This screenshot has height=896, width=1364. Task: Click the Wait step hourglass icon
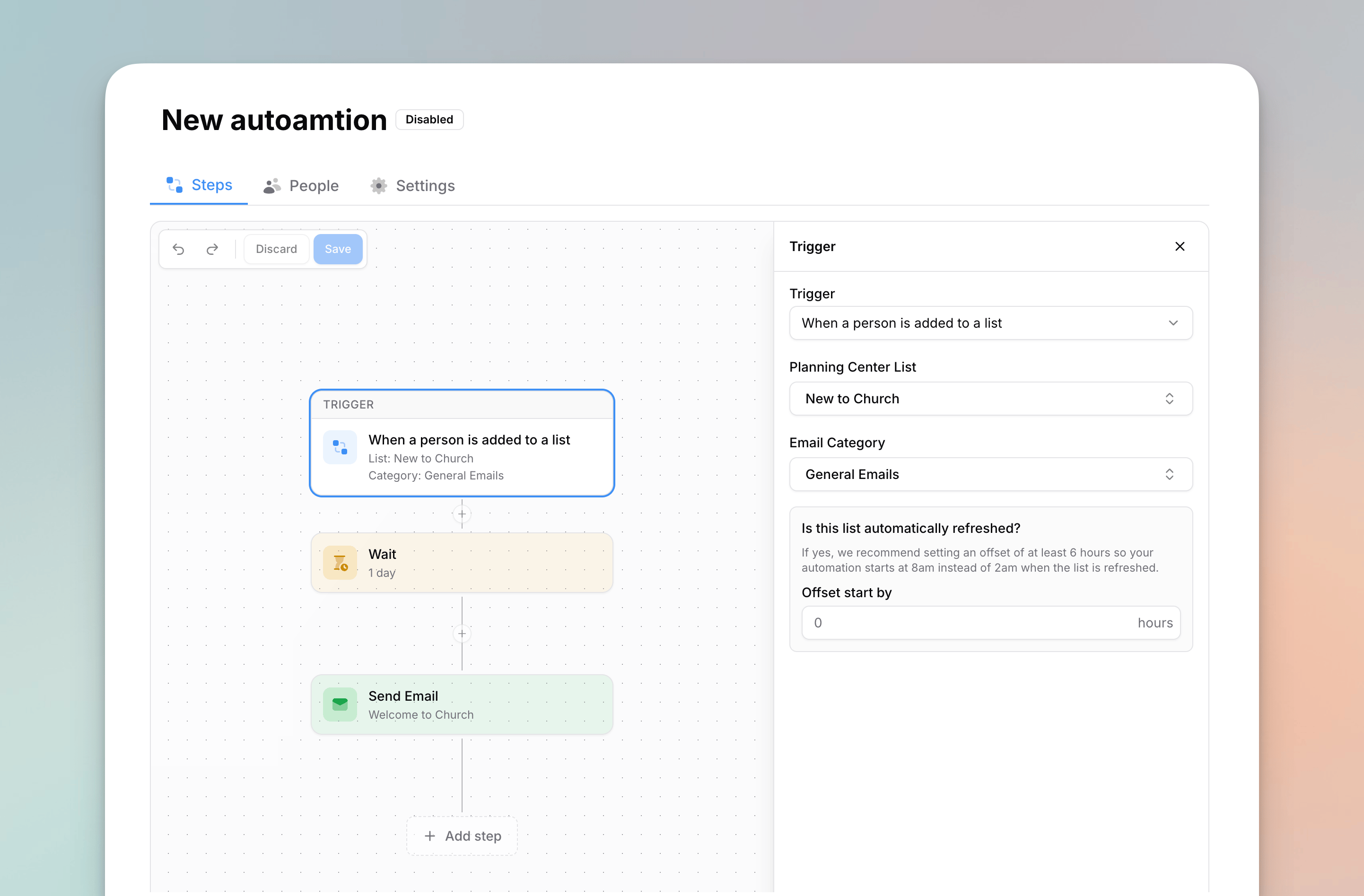[x=340, y=563]
